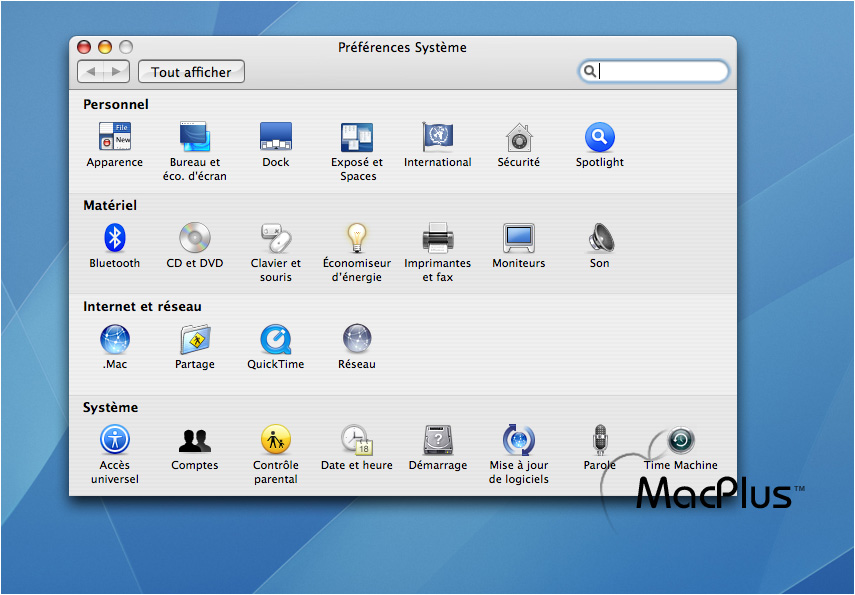Image resolution: width=855 pixels, height=595 pixels.
Task: Open Économiseur d'énergie light bulb icon
Action: 357,238
